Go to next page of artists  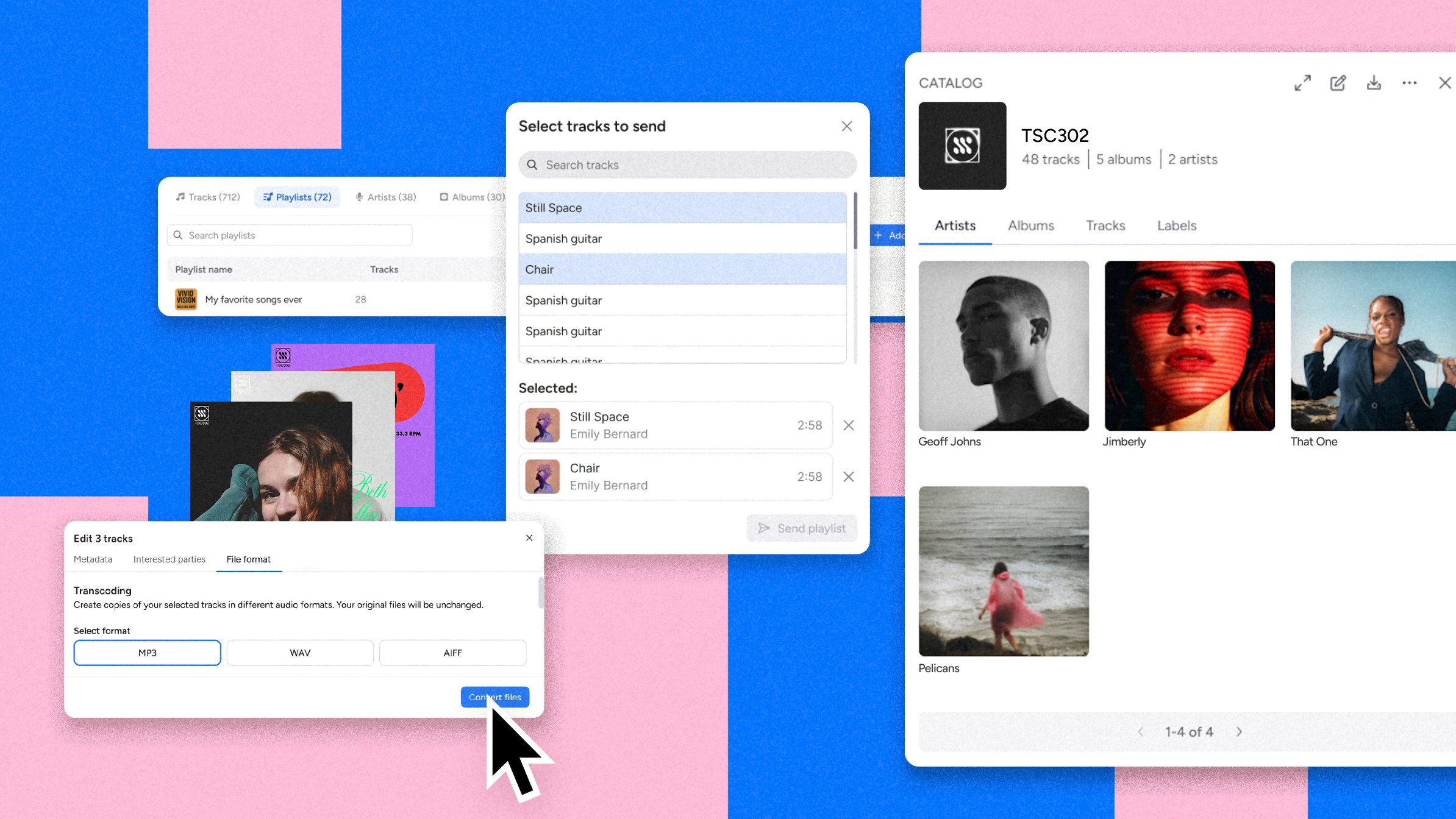pos(1239,732)
